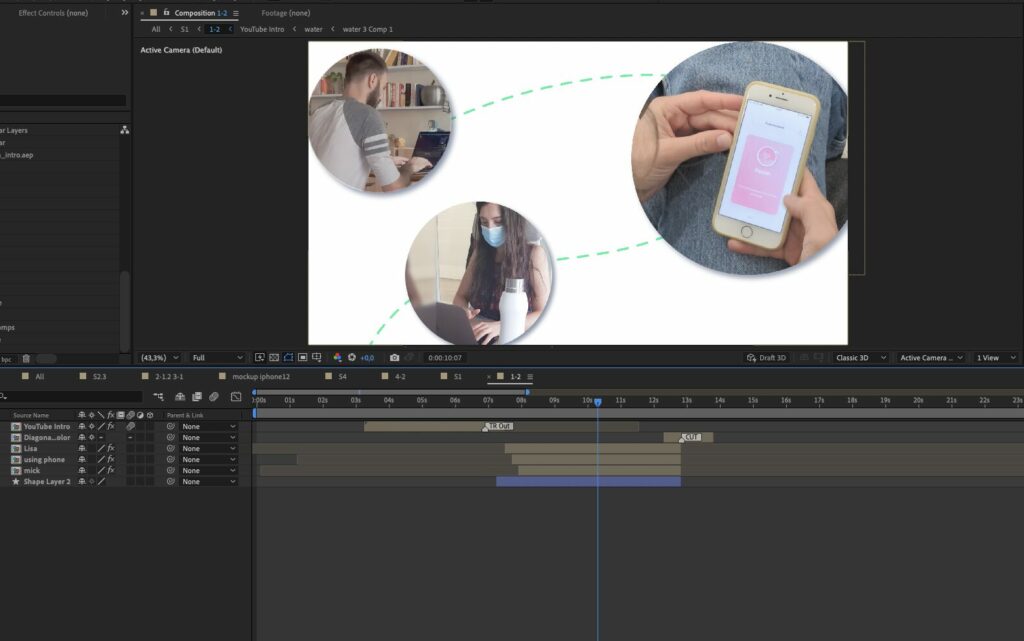Image resolution: width=1024 pixels, height=641 pixels.
Task: Take a snapshot with the camera icon
Action: [395, 358]
